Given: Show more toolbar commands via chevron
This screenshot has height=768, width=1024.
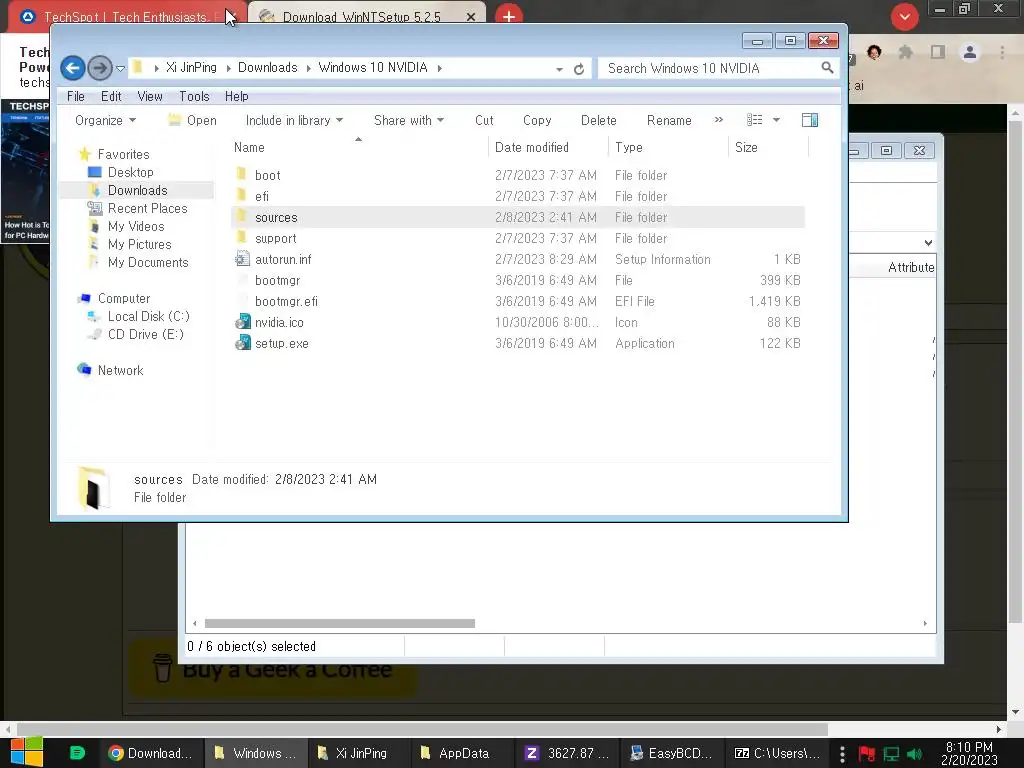Looking at the screenshot, I should coord(718,120).
